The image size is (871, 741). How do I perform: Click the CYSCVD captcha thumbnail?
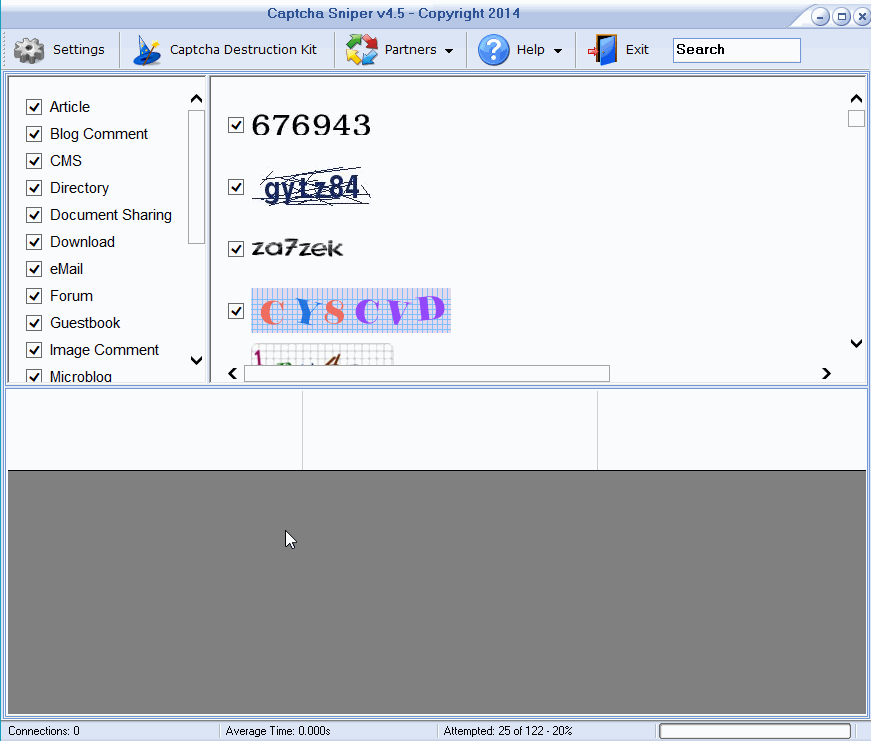click(x=351, y=310)
